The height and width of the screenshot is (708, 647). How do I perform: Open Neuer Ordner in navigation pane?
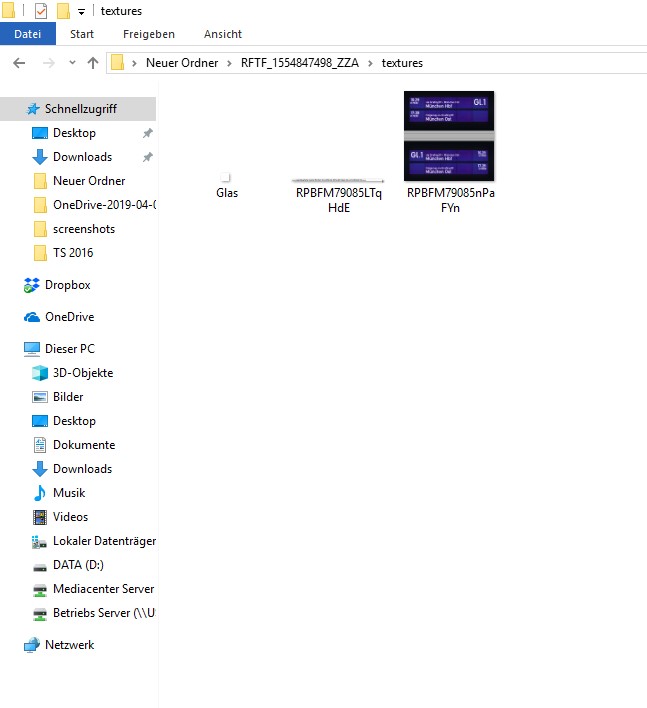[89, 181]
